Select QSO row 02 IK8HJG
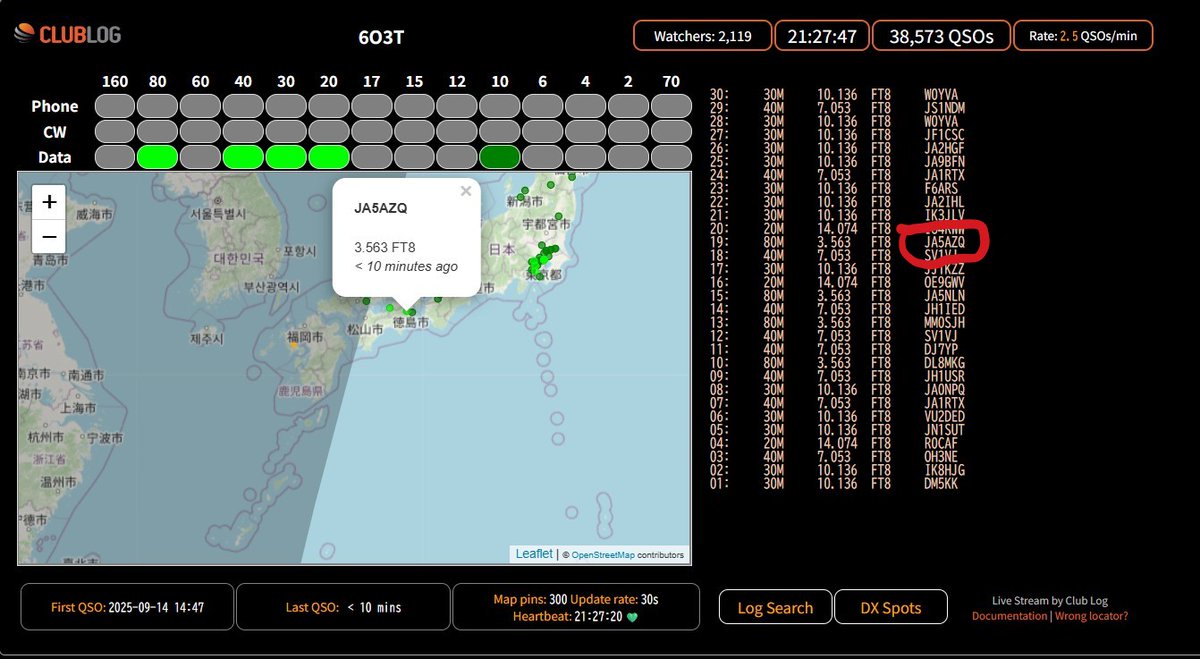Viewport: 1200px width, 659px height. tap(838, 470)
